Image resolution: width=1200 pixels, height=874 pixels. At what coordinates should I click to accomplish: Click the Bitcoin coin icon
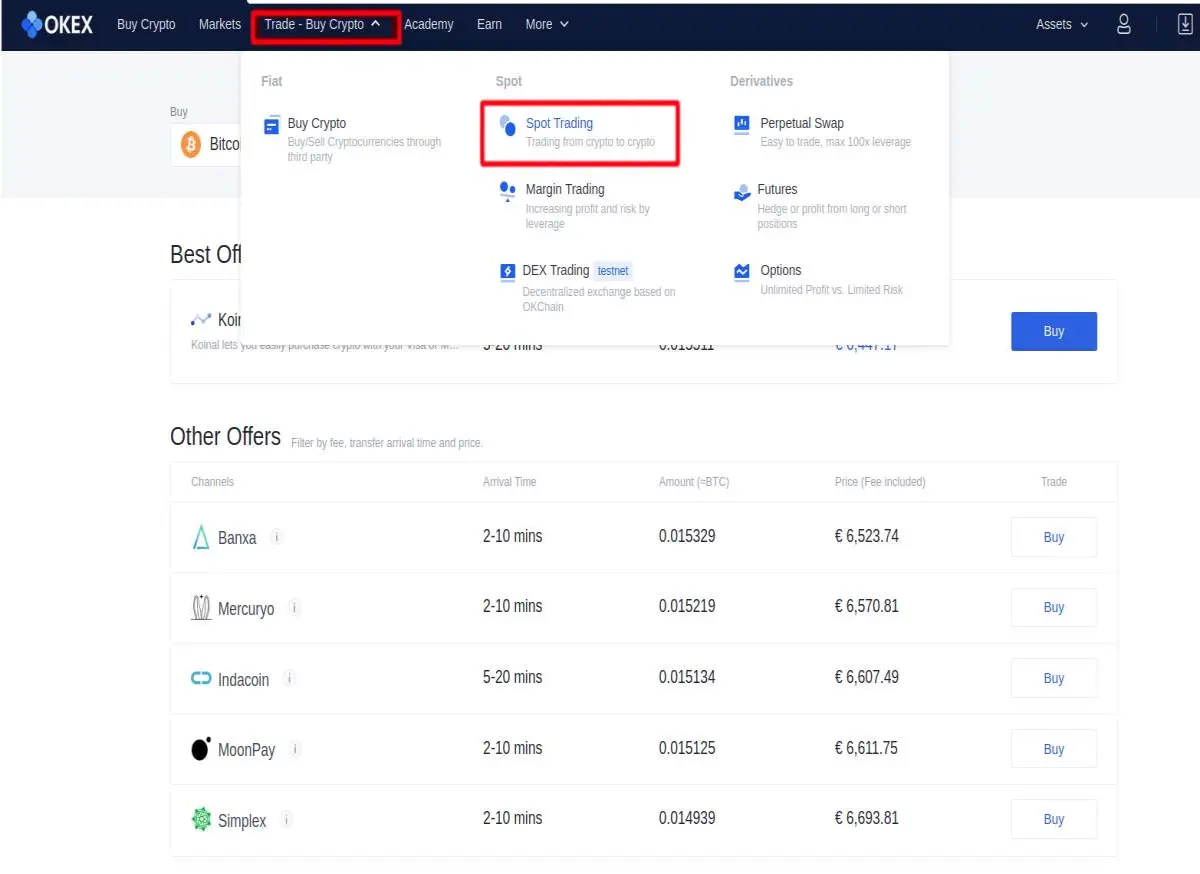(191, 146)
